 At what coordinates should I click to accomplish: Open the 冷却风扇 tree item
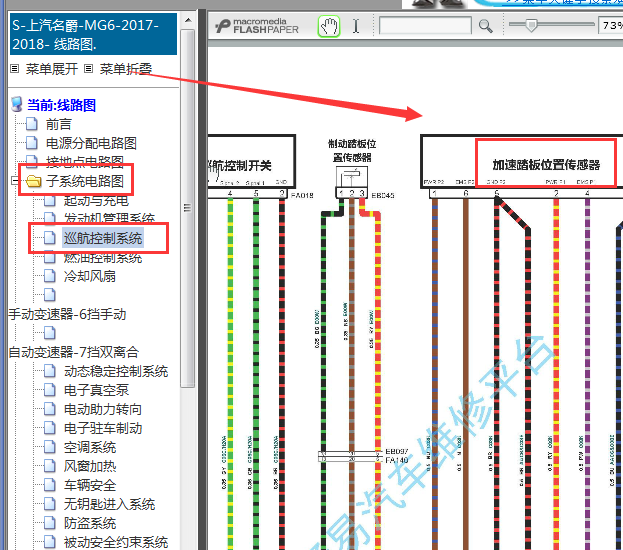(90, 276)
